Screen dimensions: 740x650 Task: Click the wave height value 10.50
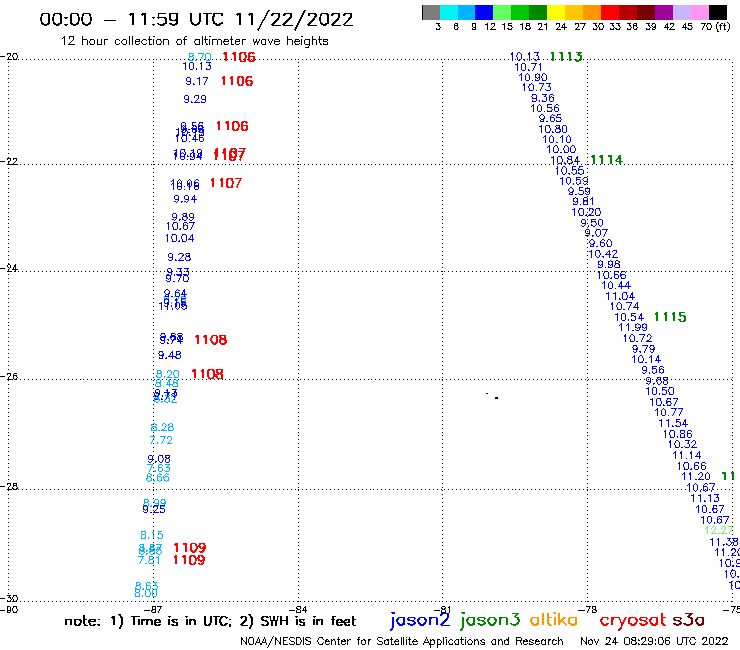[x=660, y=391]
